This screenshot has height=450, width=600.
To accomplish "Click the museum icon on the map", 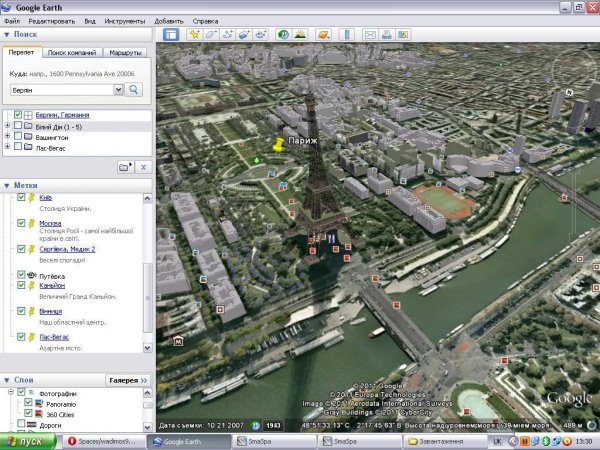I will pos(178,340).
